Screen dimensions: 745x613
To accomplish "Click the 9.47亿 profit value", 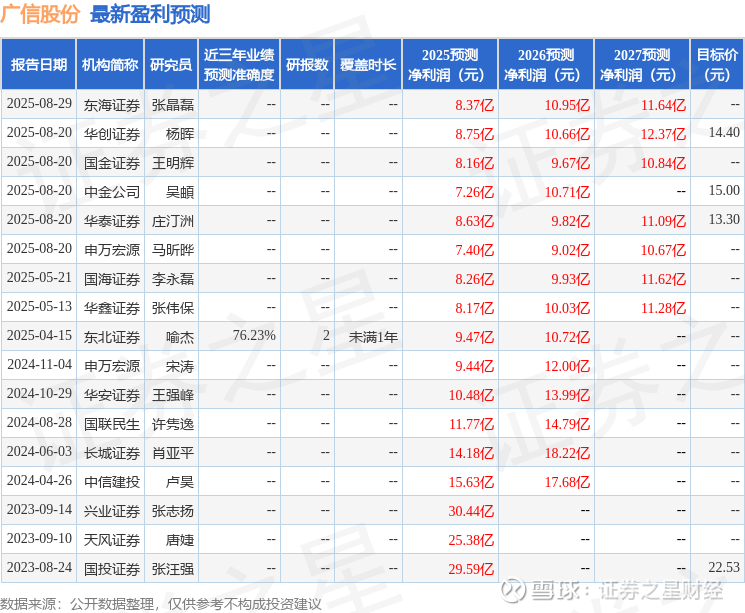I will pyautogui.click(x=474, y=337).
